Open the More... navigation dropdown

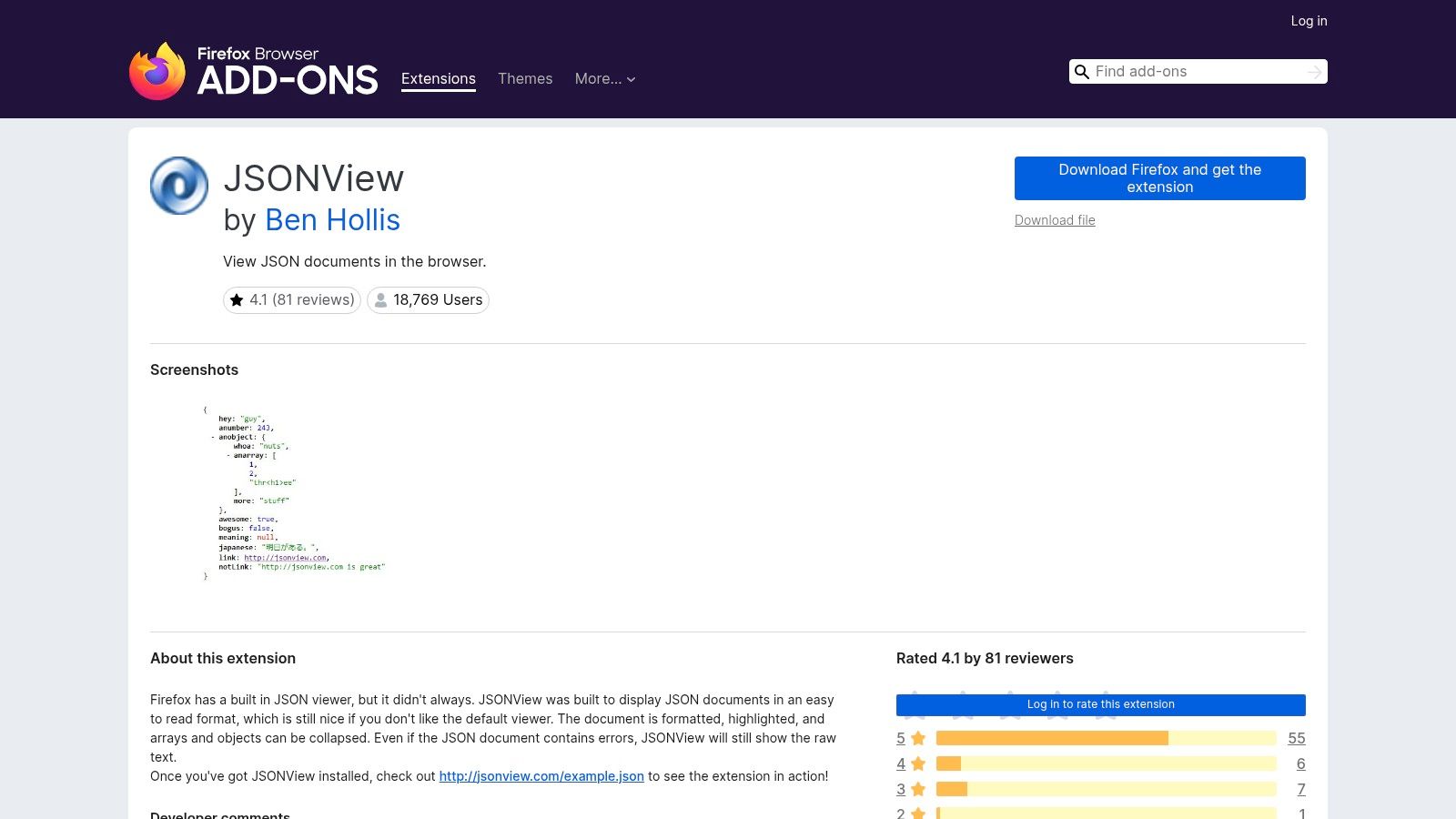click(598, 79)
